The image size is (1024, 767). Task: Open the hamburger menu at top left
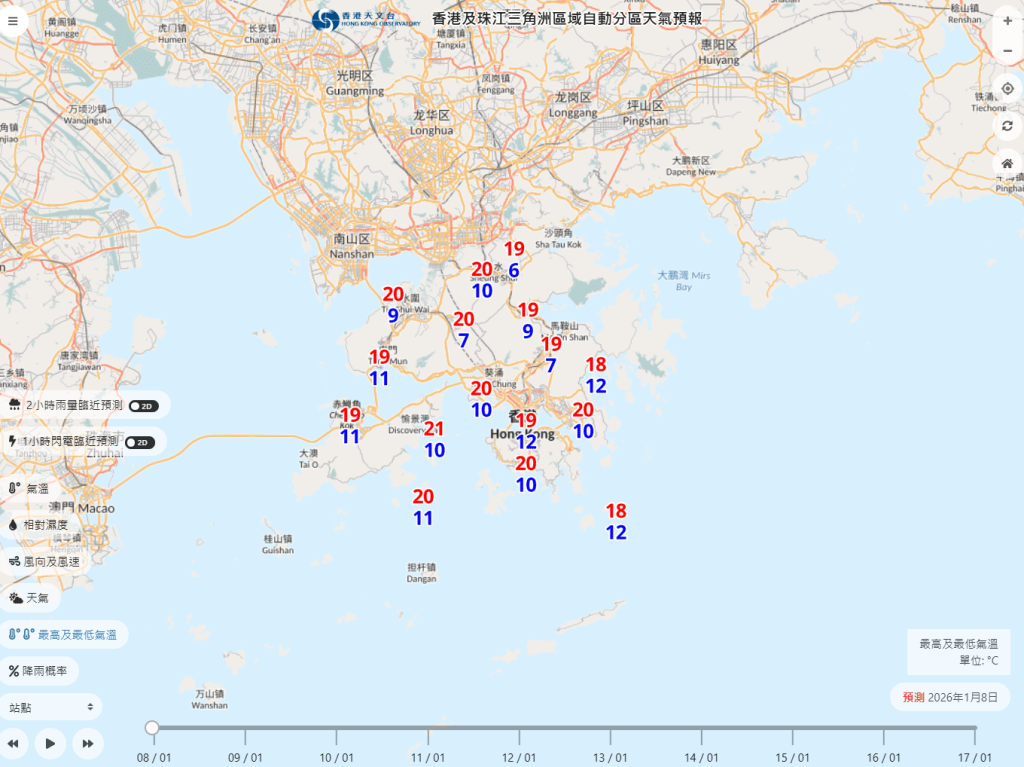coord(13,20)
